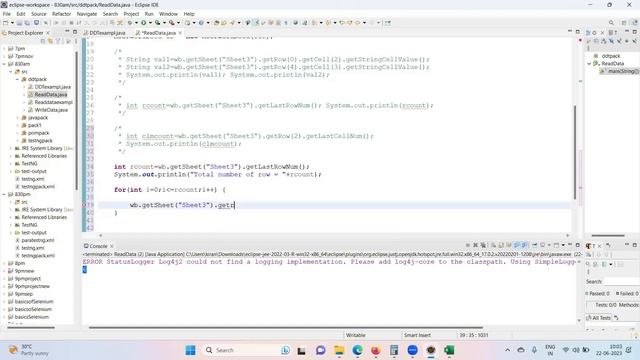Open Windows Start menu
Screen dimensions: 640x360
click(190, 350)
